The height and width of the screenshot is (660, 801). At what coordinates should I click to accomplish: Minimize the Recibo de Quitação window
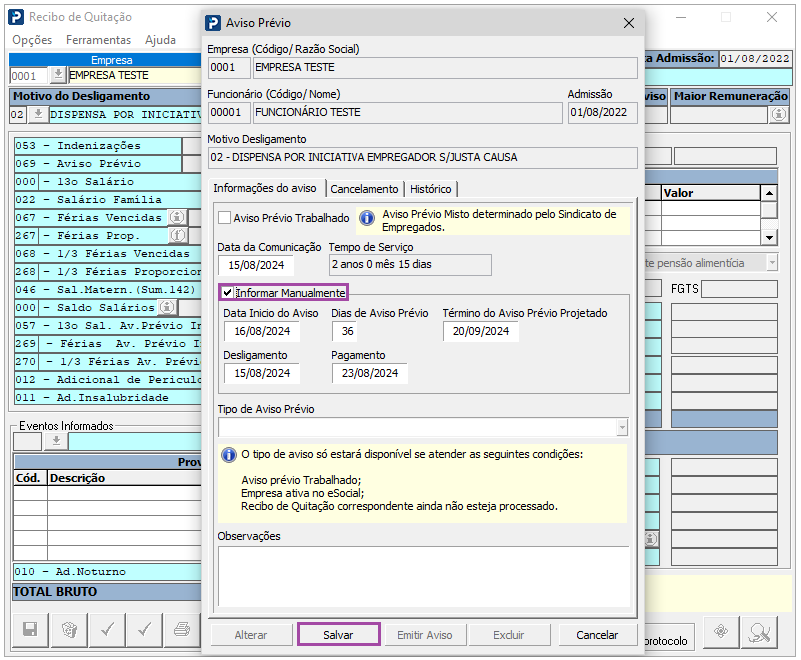click(681, 17)
